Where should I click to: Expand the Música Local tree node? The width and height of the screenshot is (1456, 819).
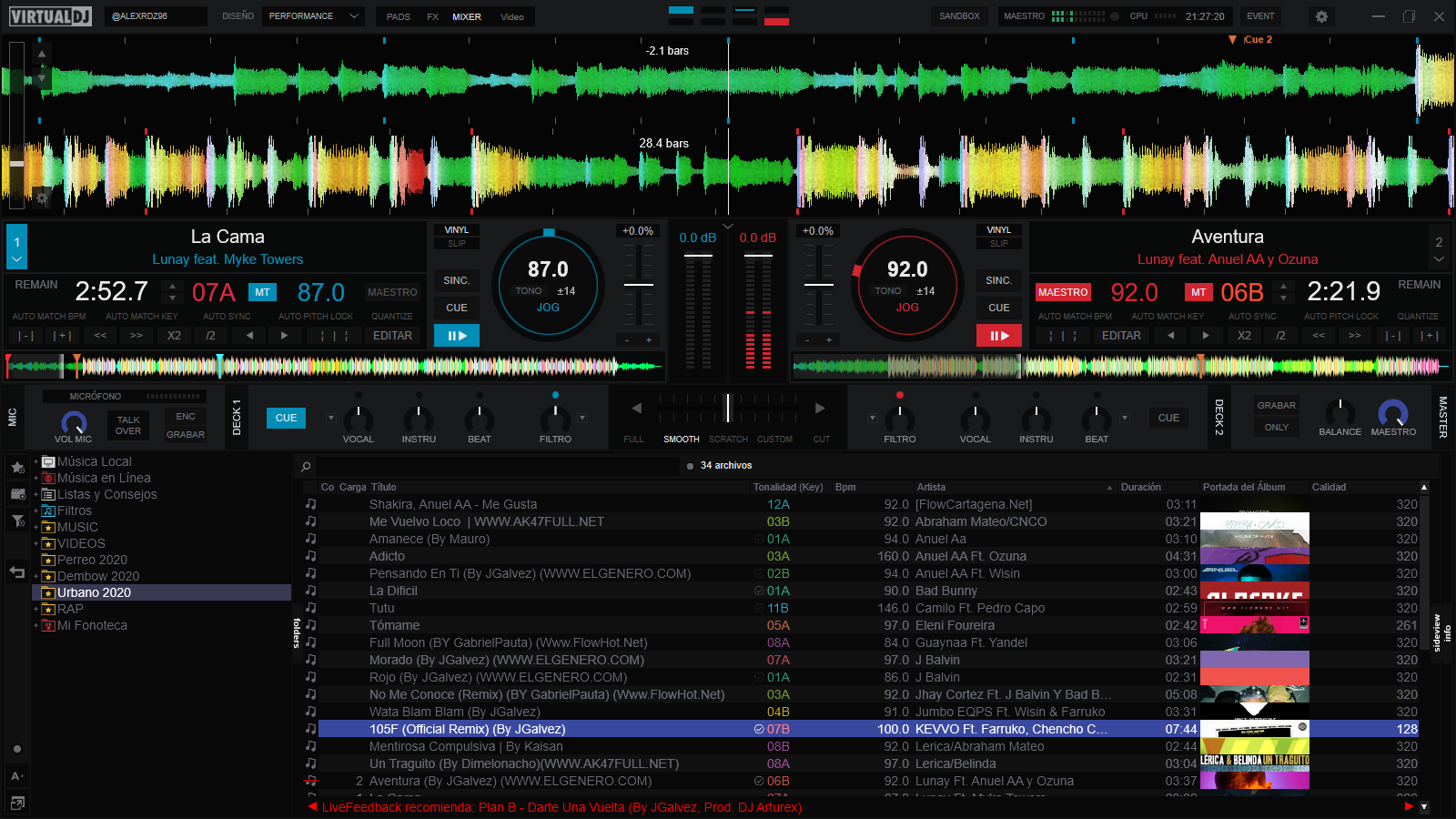point(36,461)
